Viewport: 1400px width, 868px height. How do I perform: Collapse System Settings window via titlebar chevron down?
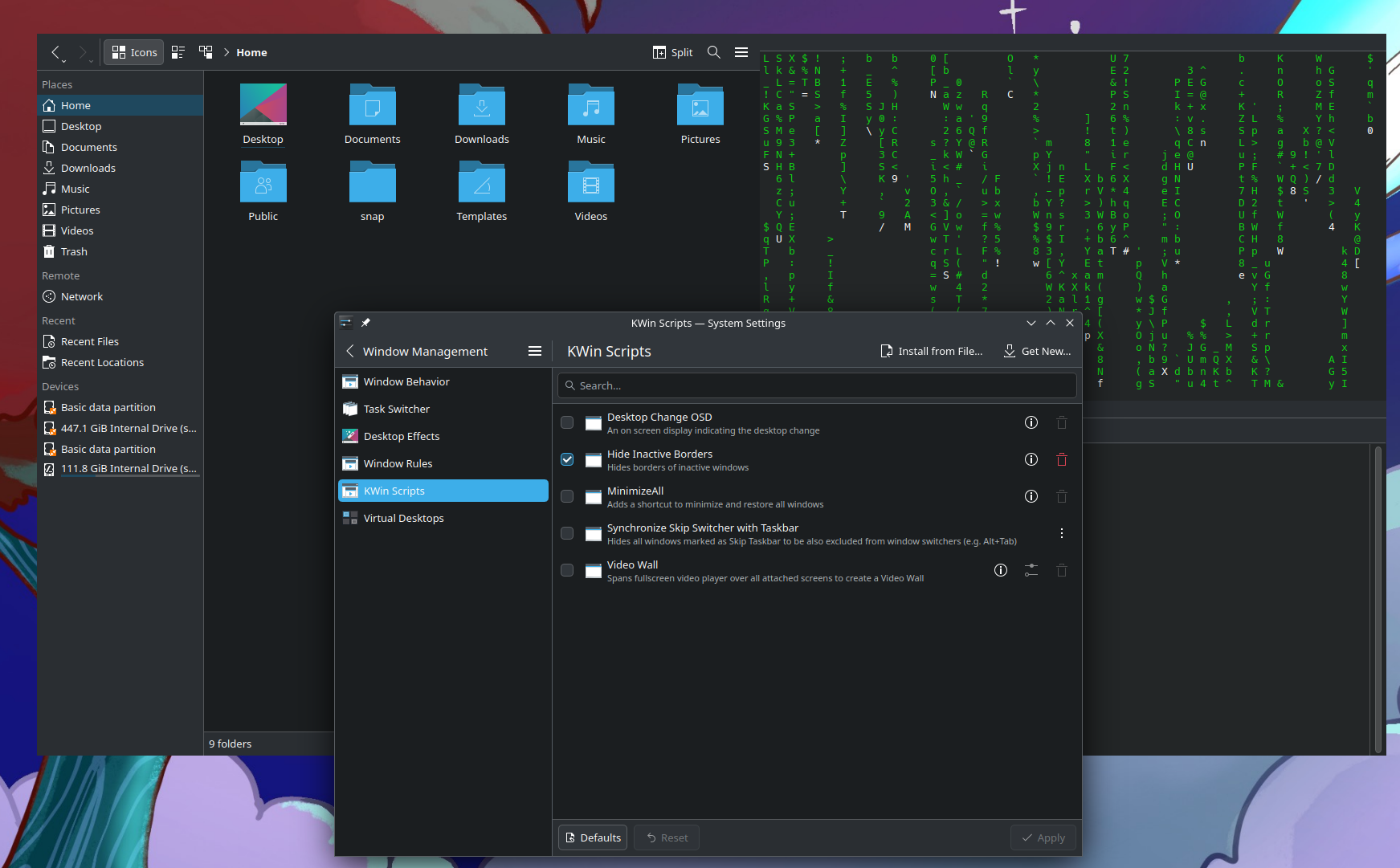1031,323
